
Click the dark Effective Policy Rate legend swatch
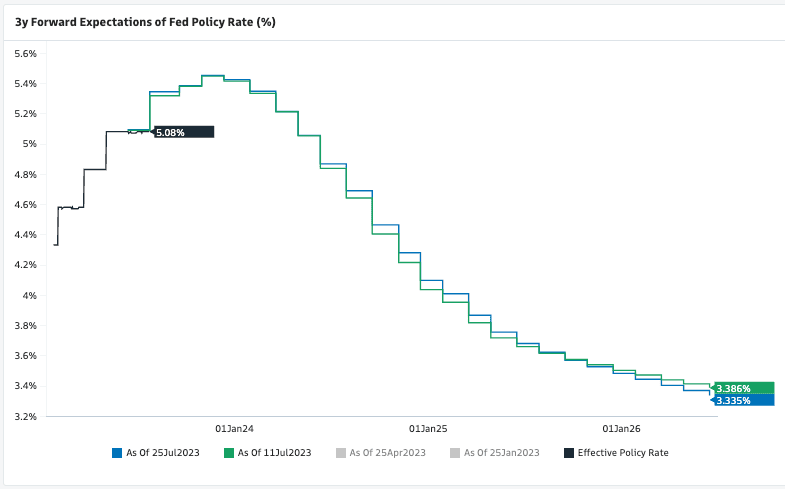point(569,453)
